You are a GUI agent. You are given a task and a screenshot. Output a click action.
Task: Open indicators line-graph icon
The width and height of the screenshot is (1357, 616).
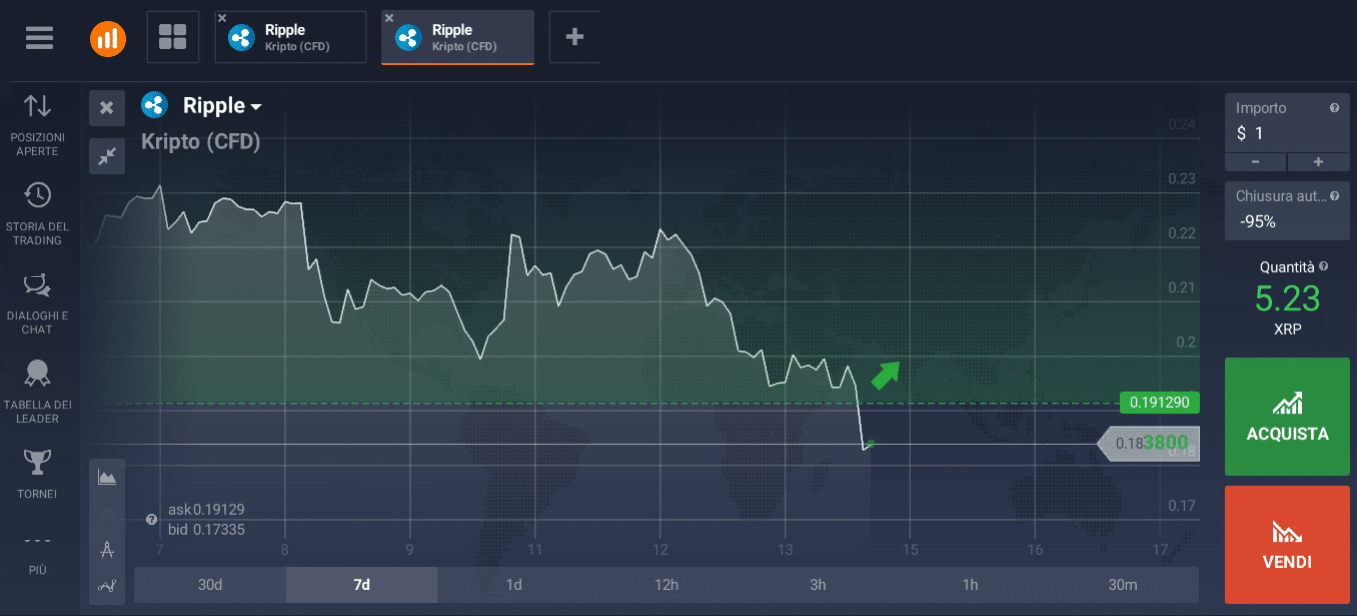pyautogui.click(x=107, y=586)
